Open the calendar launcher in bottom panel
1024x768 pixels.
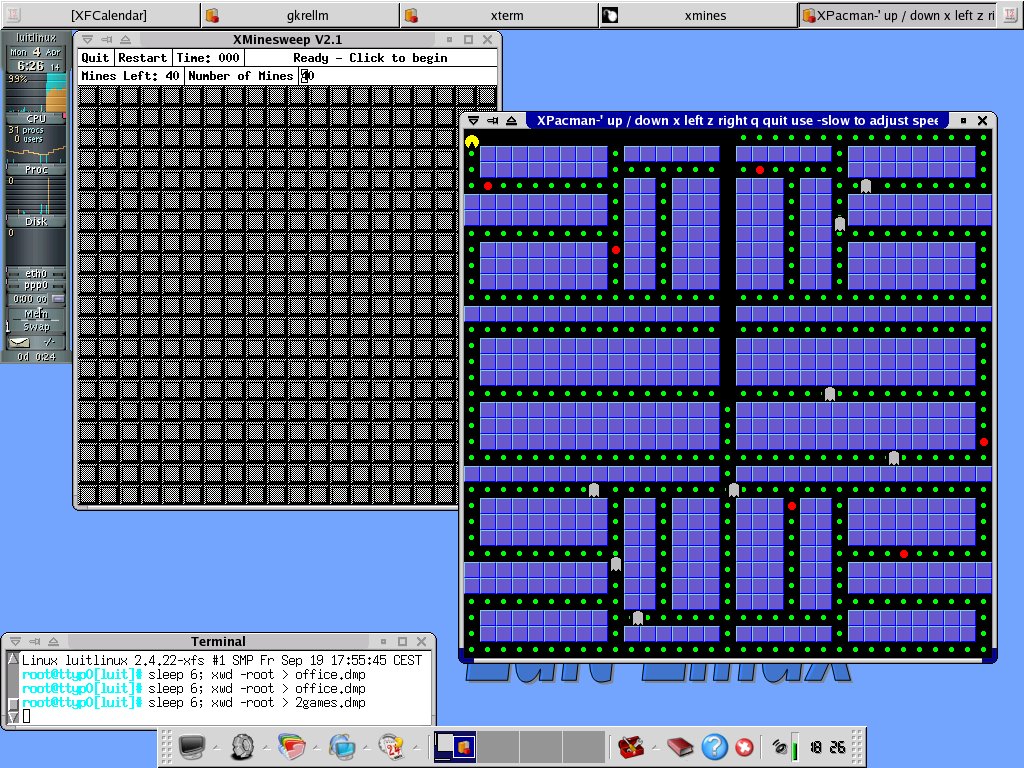click(391, 746)
